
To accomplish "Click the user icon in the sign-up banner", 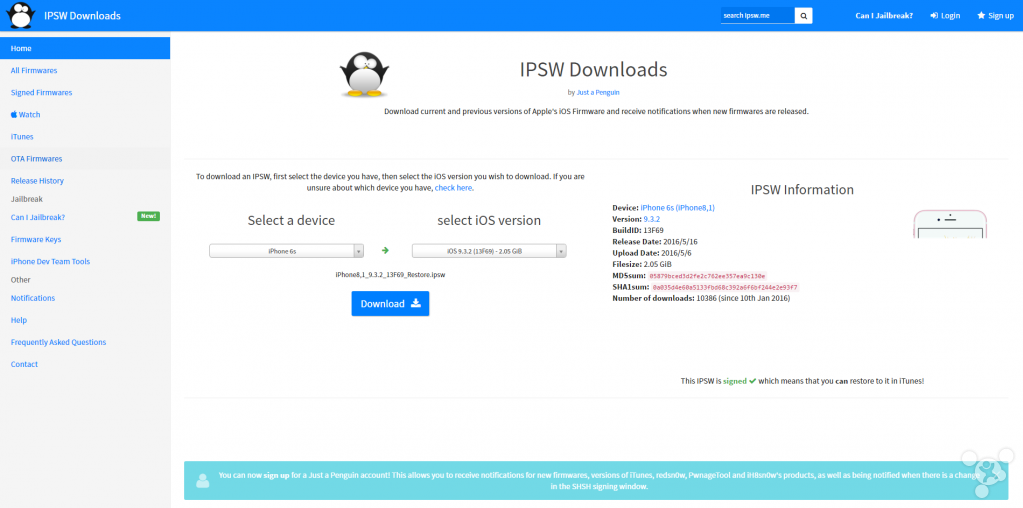I will [x=203, y=481].
